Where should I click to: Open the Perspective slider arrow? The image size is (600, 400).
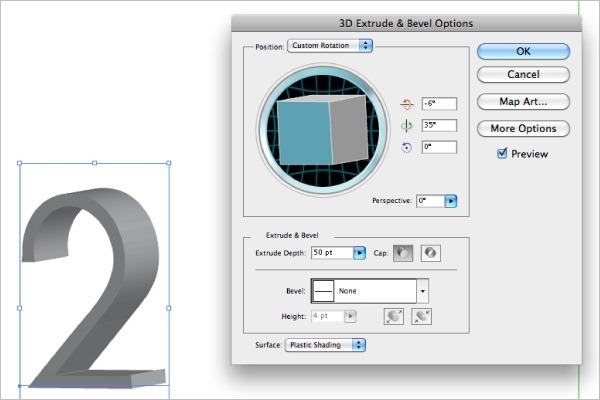pos(451,201)
